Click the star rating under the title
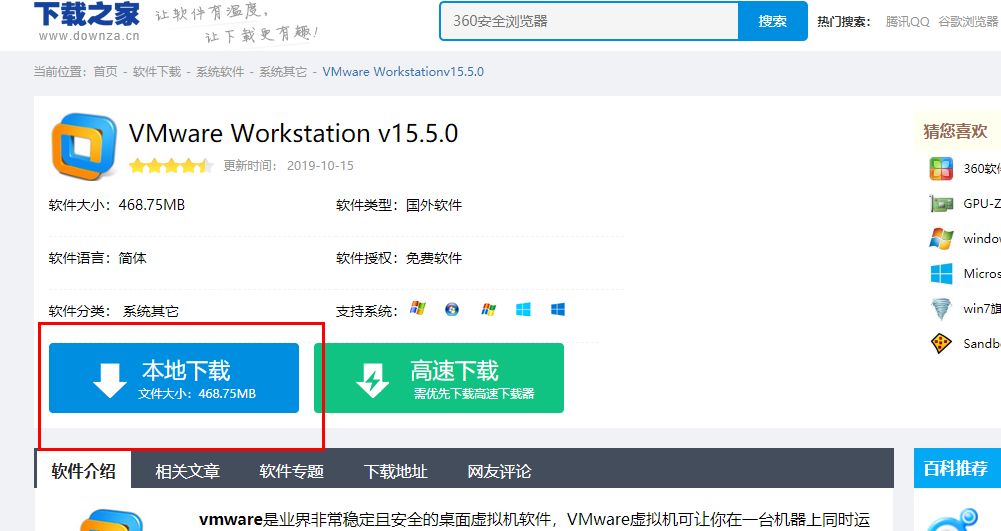The width and height of the screenshot is (1001, 531). pyautogui.click(x=170, y=166)
